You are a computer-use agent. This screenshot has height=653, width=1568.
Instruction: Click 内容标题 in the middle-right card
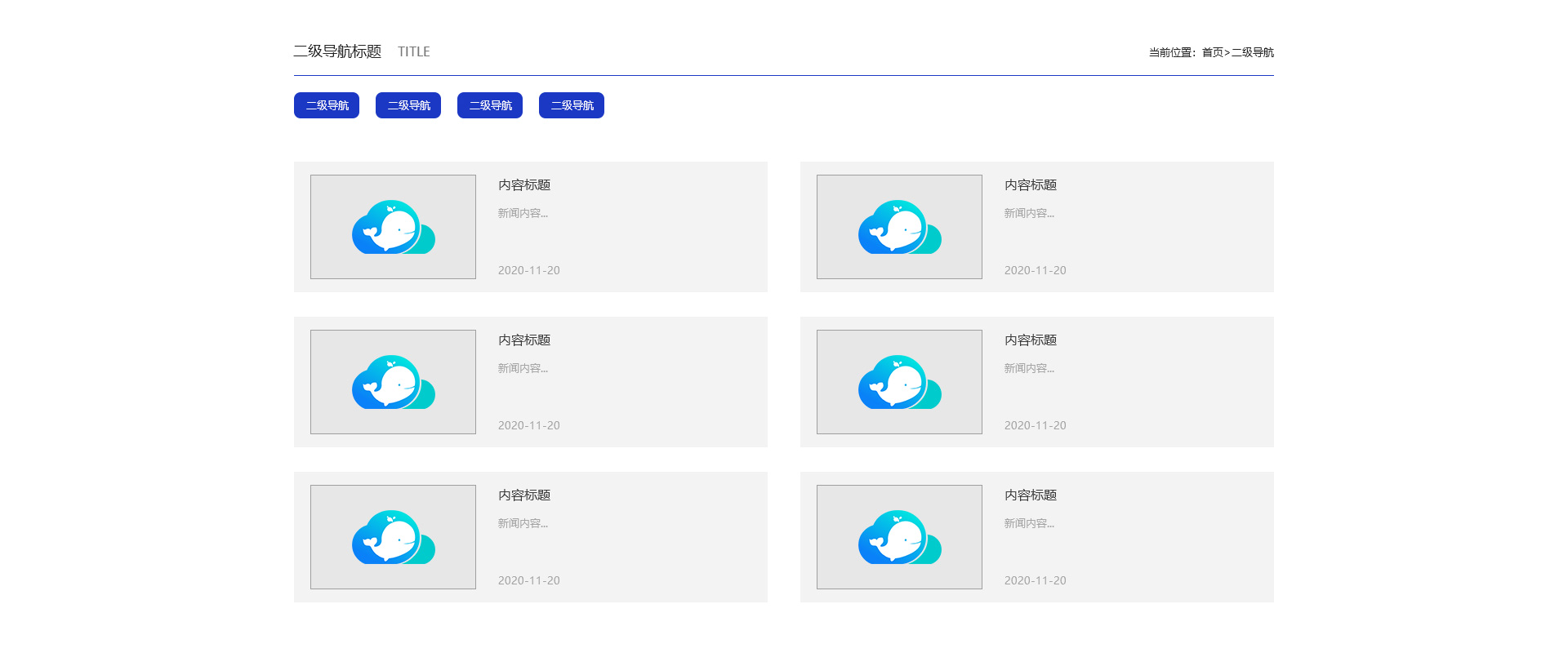click(x=1031, y=340)
